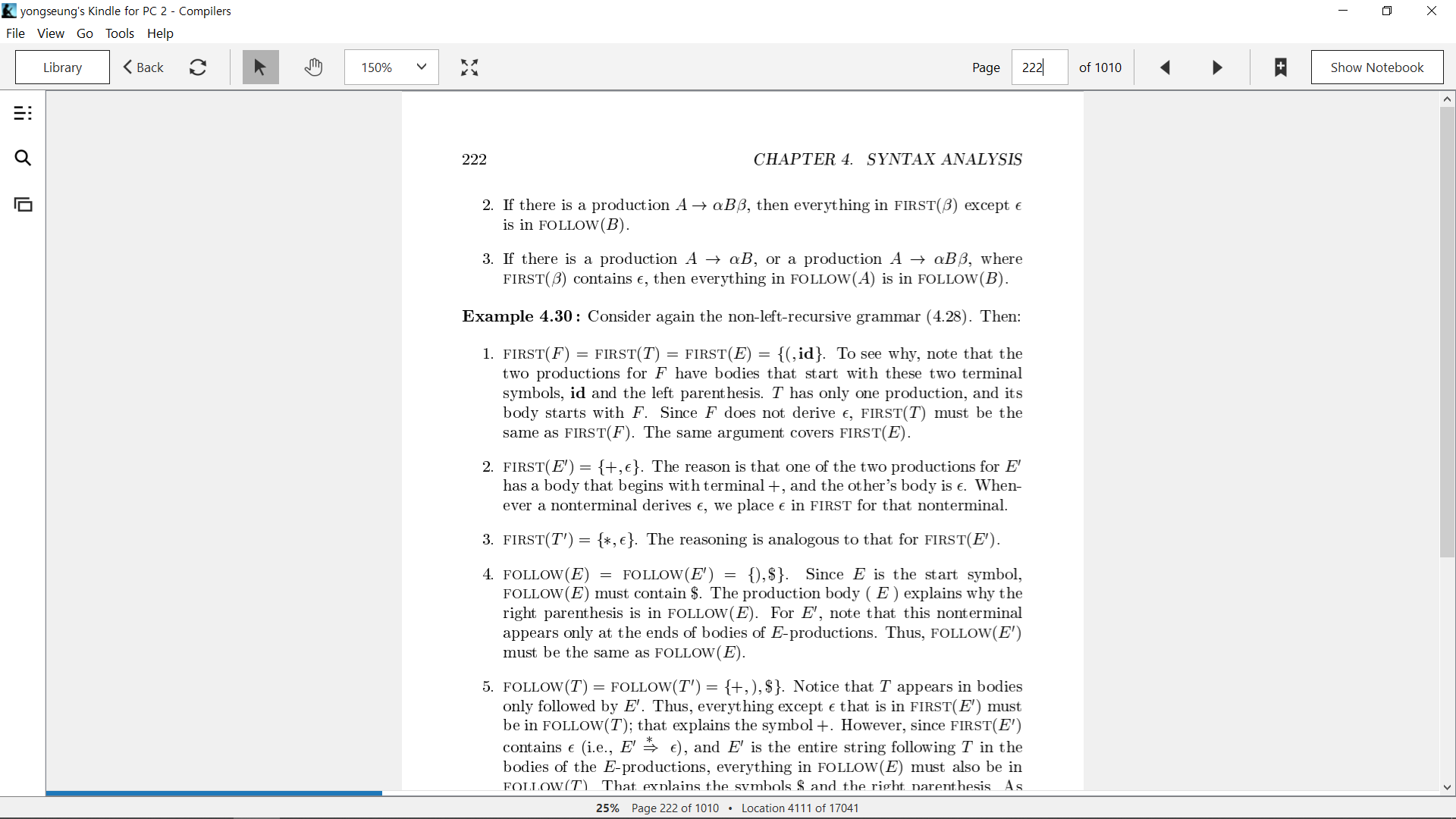Select the arrow pointer tool
This screenshot has width=1456, height=819.
point(260,67)
